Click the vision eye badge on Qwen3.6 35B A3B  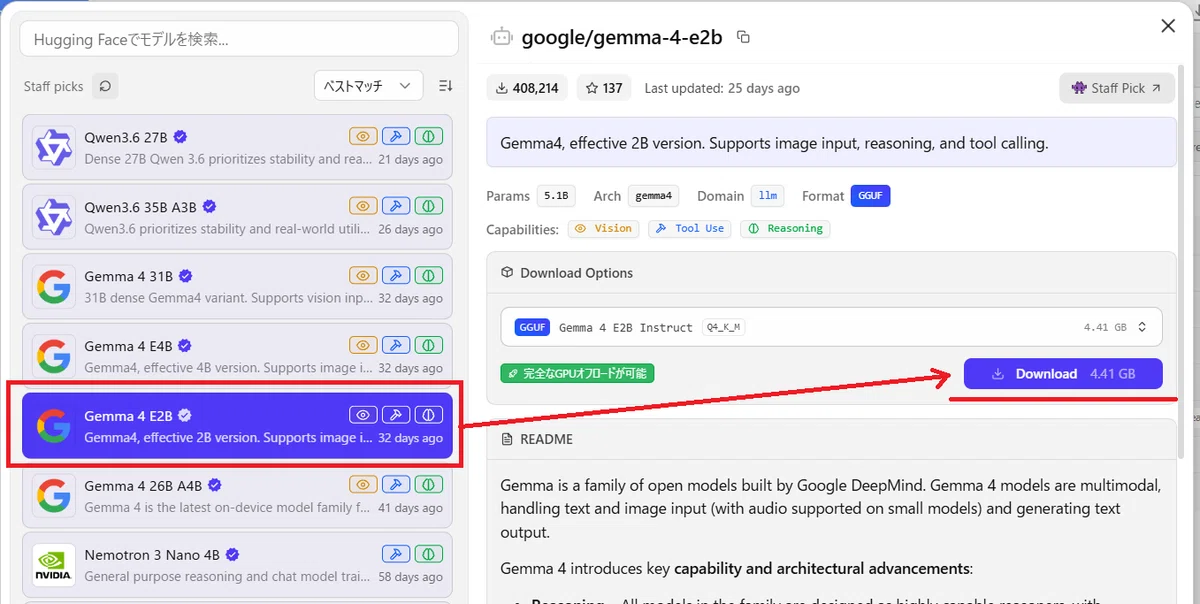point(363,206)
